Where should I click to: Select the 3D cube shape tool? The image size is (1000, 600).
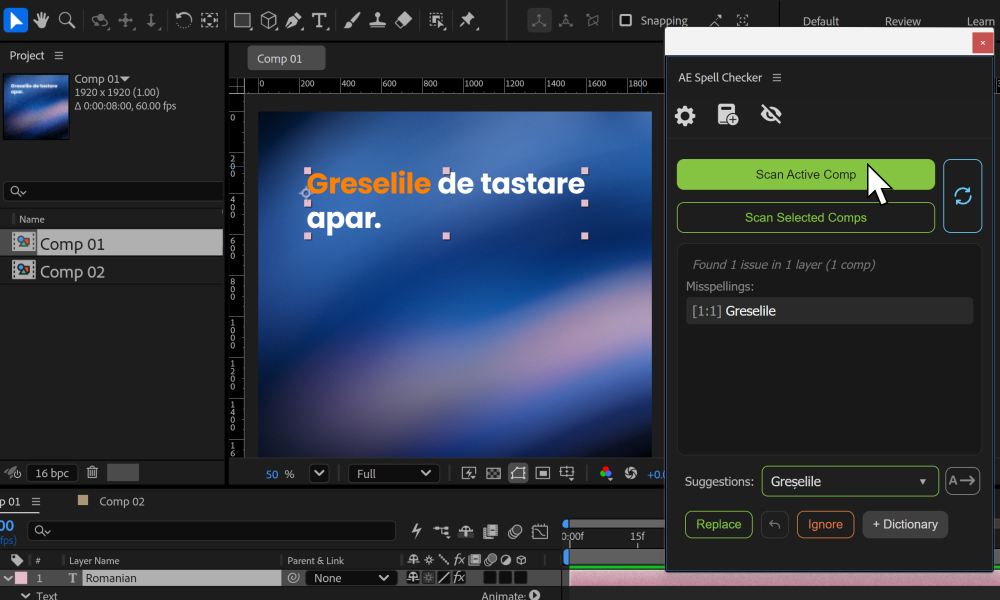tap(269, 21)
